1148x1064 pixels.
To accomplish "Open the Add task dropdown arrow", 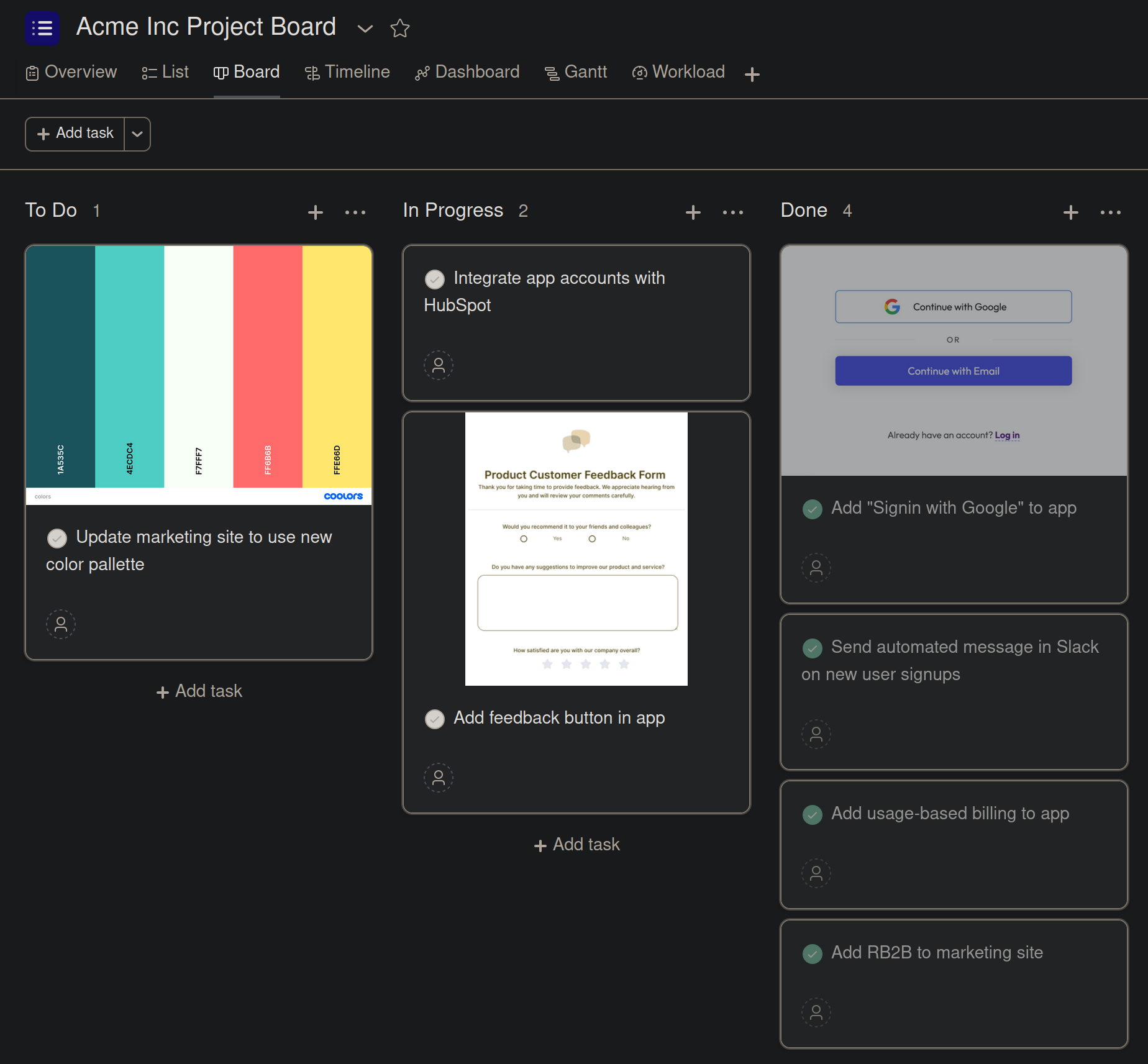I will pyautogui.click(x=137, y=134).
